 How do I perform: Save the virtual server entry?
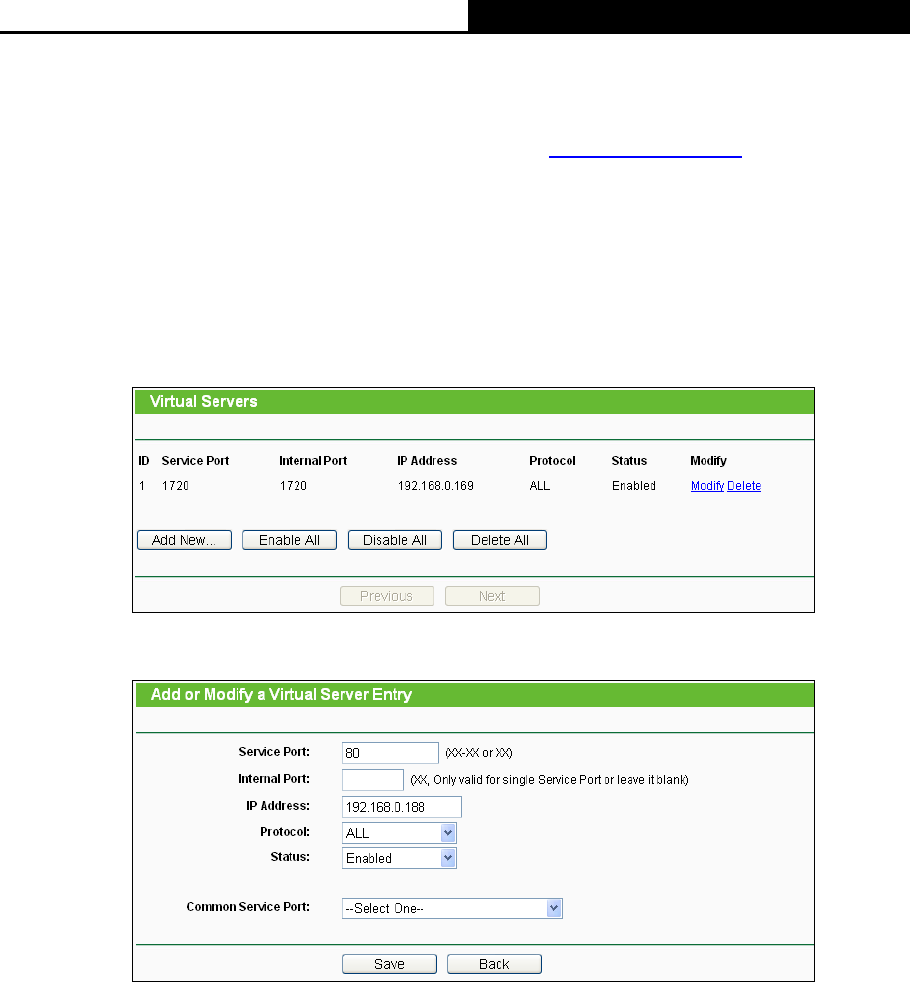(389, 964)
